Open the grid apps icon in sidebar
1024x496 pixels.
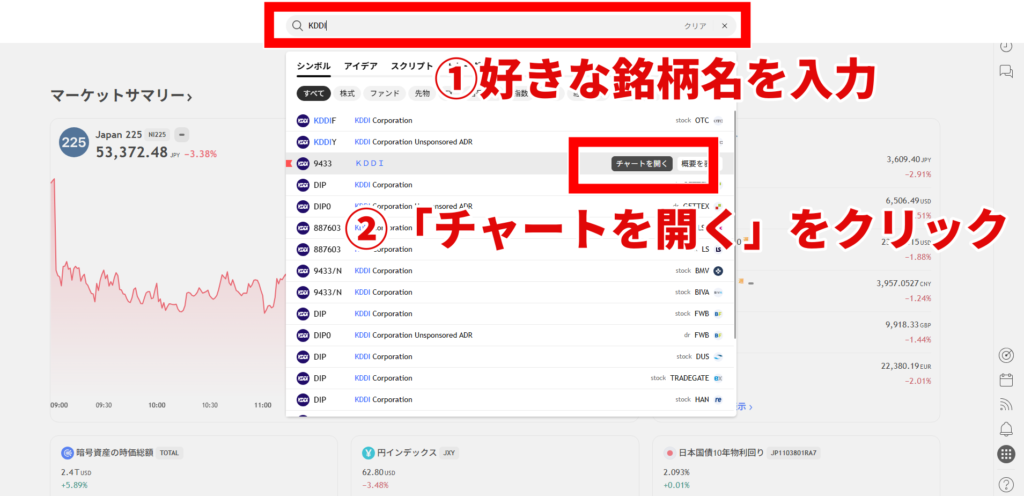click(x=1006, y=454)
